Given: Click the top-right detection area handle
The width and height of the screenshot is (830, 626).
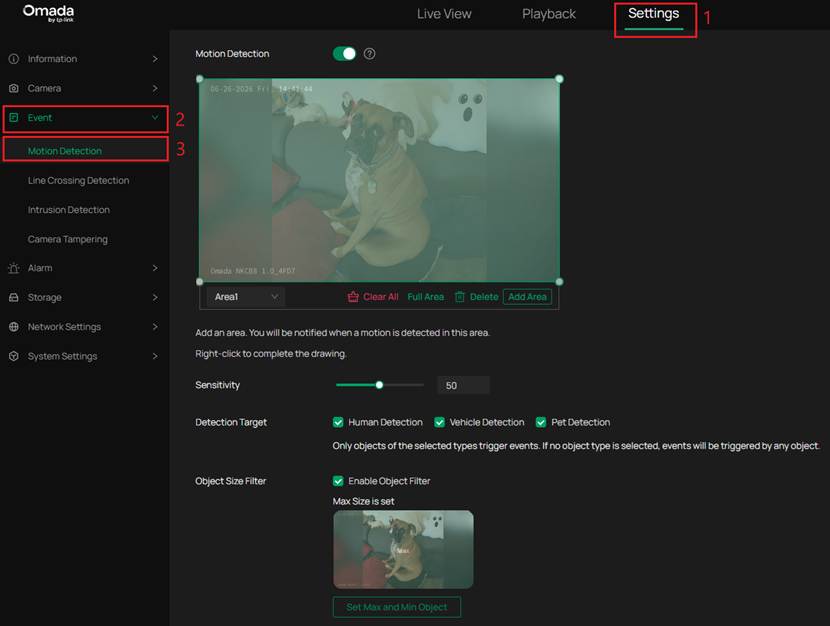Looking at the screenshot, I should [560, 79].
